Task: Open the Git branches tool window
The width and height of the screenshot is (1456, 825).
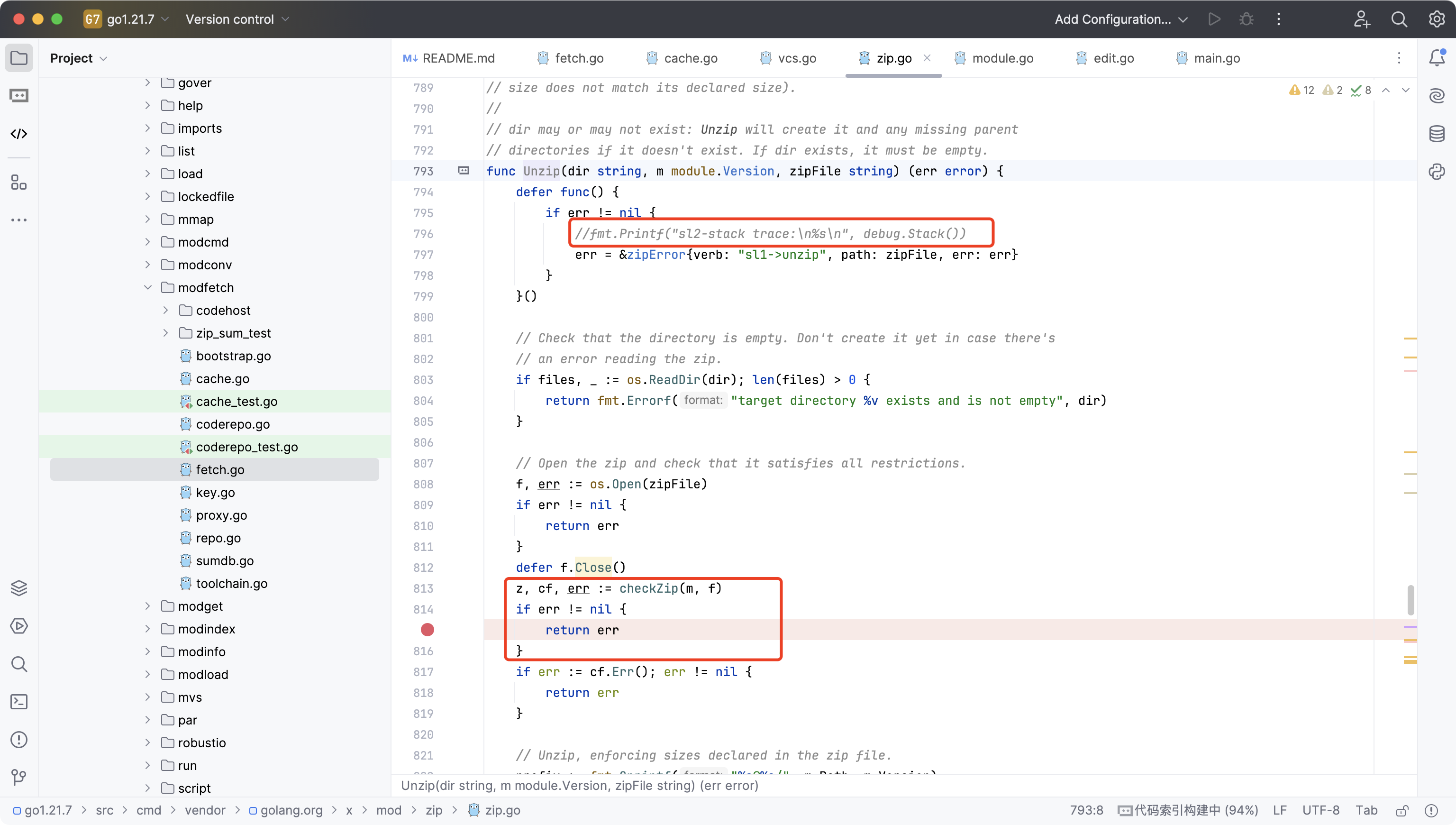Action: click(x=18, y=778)
